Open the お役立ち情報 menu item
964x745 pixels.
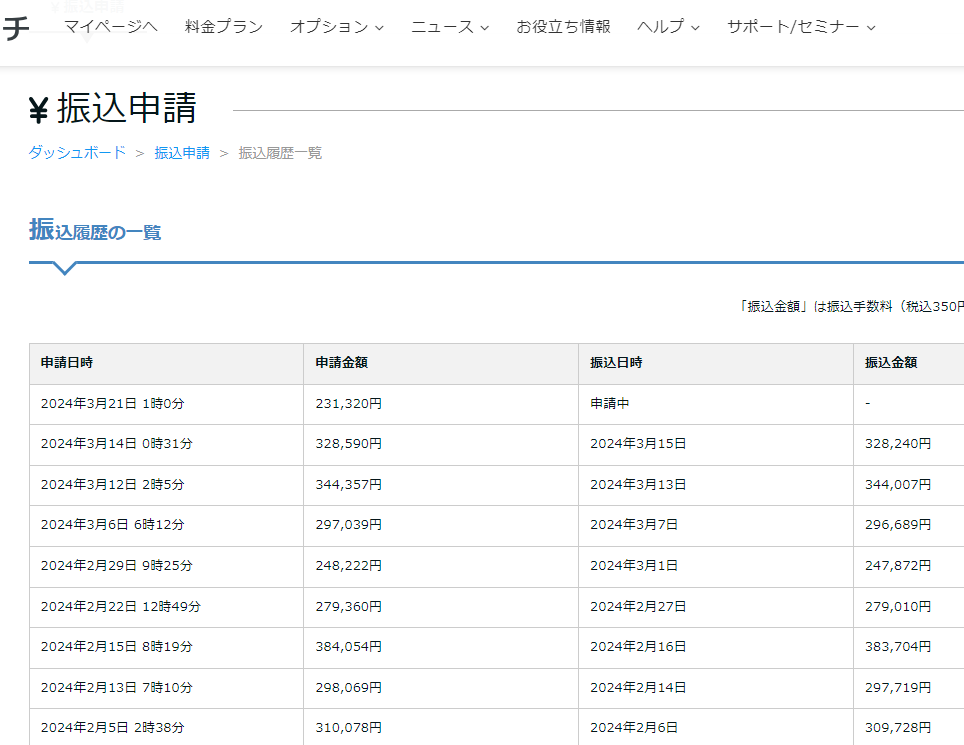pyautogui.click(x=563, y=26)
